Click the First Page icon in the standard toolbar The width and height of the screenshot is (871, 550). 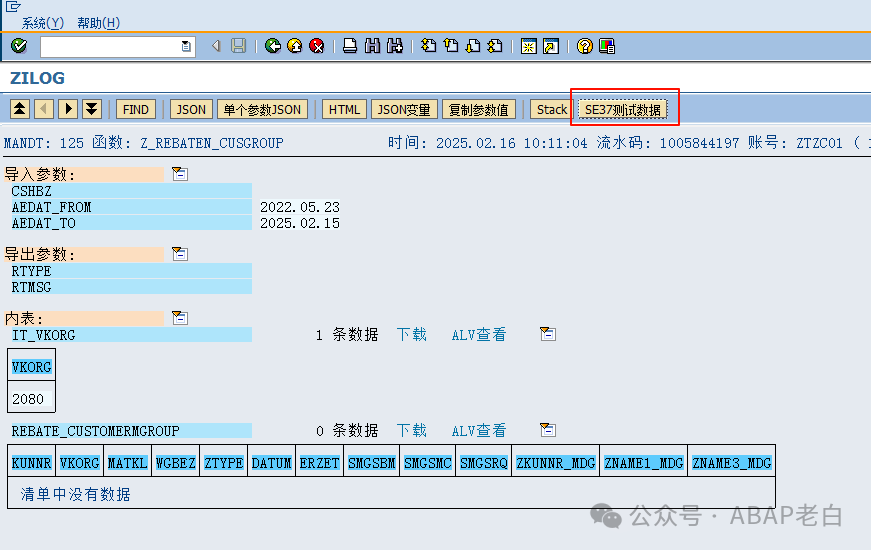point(428,46)
